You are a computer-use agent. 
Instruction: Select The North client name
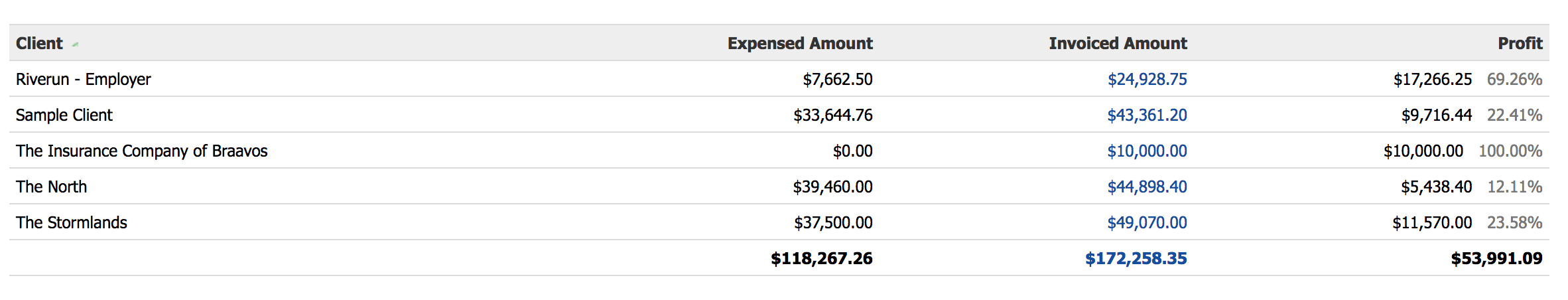(52, 187)
